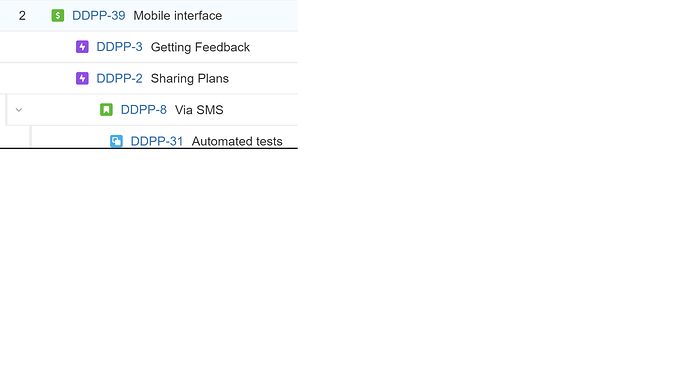Select the Sharing Plans summary

pyautogui.click(x=190, y=78)
